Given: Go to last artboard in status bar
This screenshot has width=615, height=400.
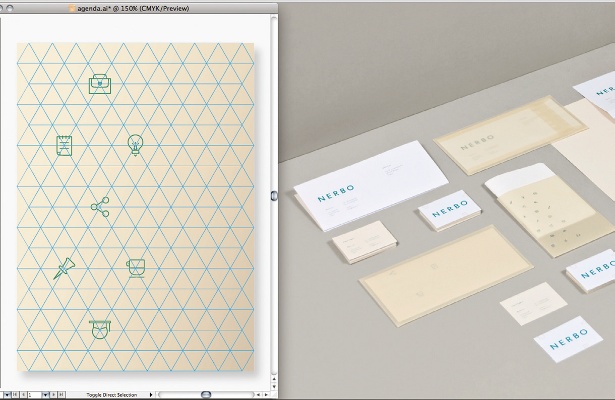Looking at the screenshot, I should click(61, 395).
